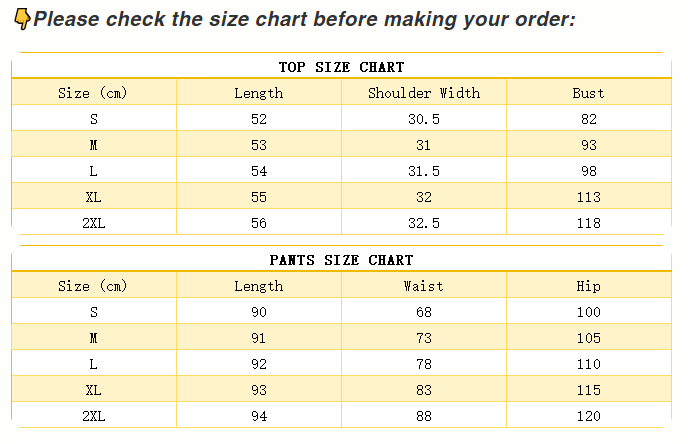Select the TOP SIZE CHART title

point(341,67)
